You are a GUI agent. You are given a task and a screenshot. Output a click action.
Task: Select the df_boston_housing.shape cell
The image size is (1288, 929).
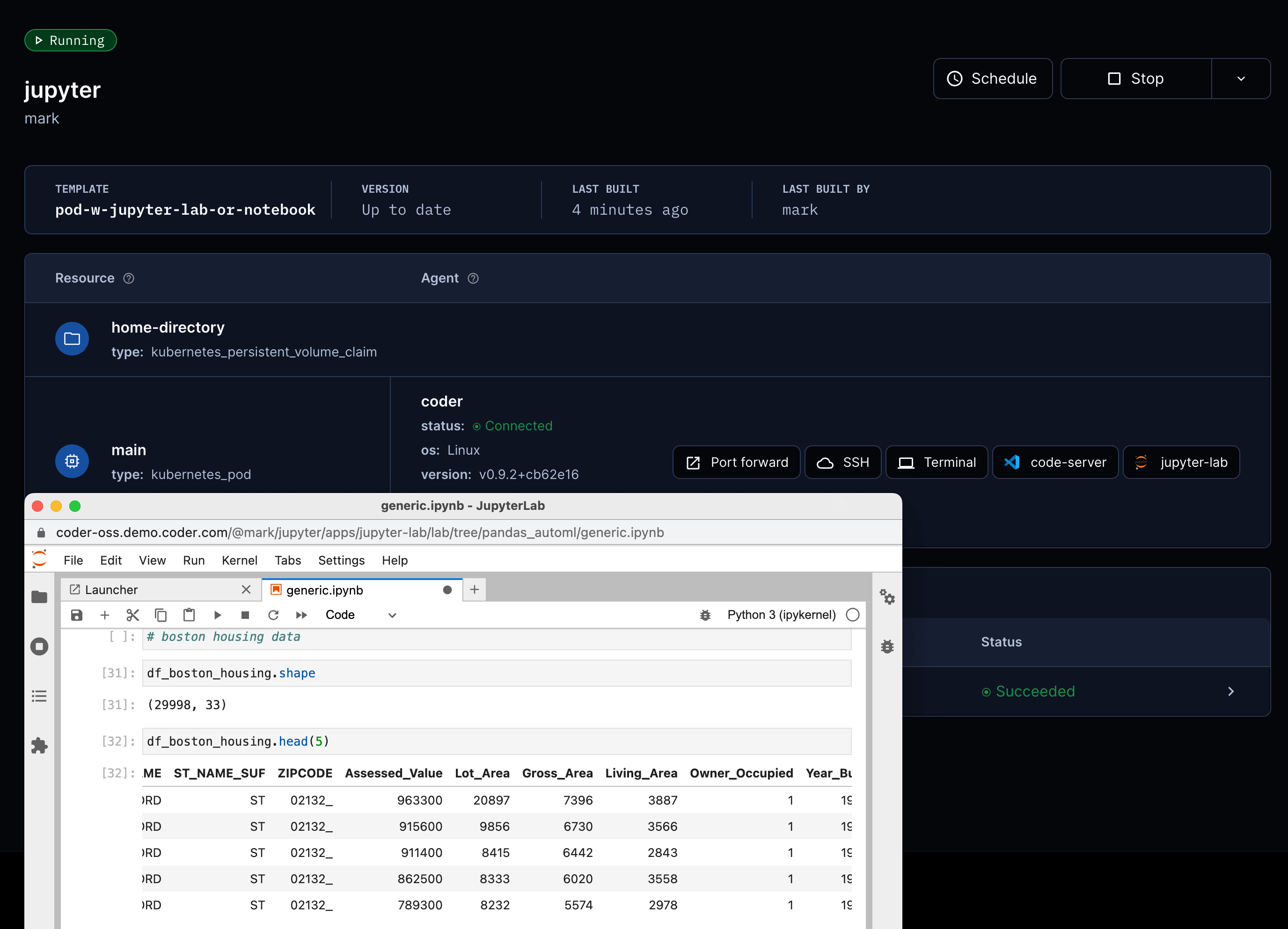pos(497,674)
